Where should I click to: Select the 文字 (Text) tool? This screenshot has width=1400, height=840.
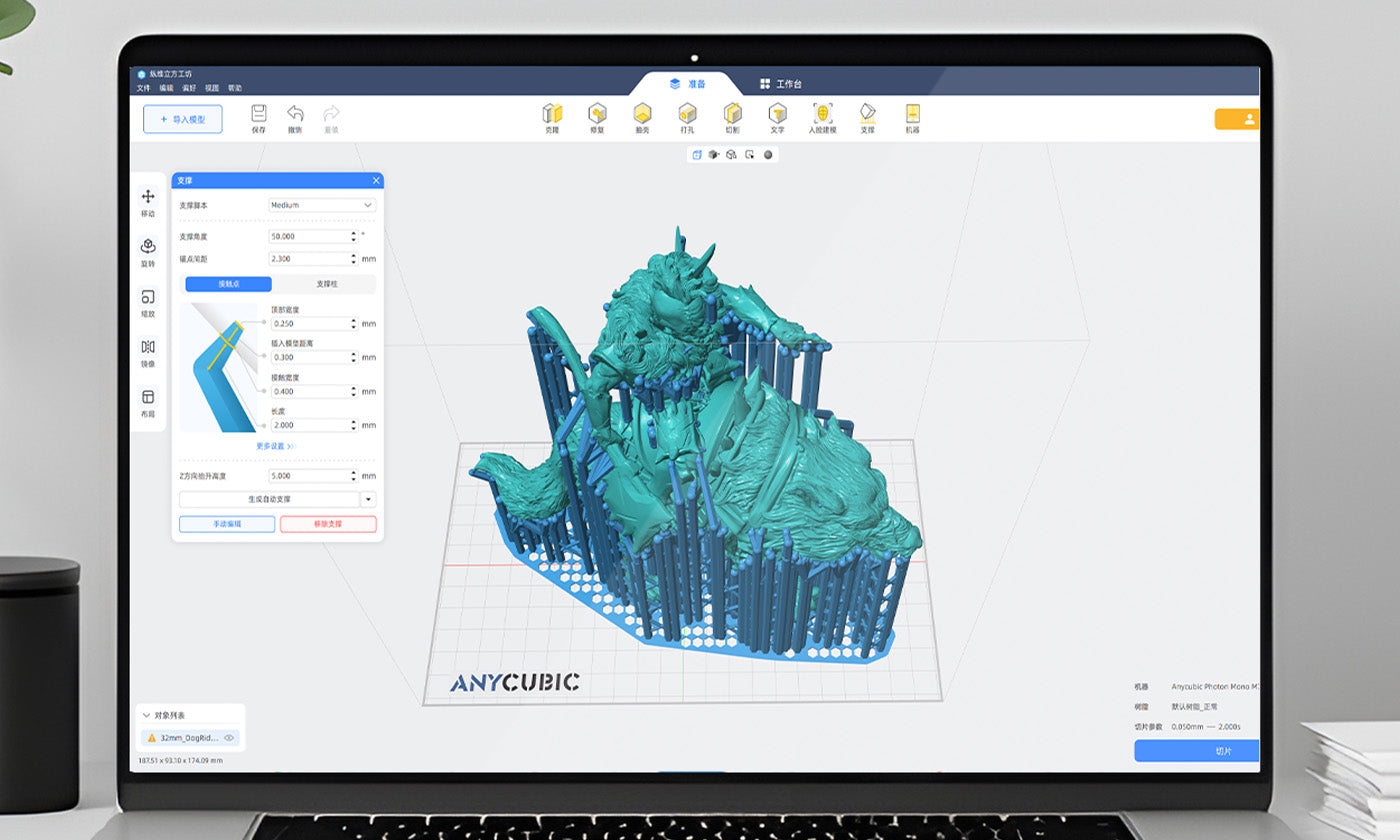[778, 115]
